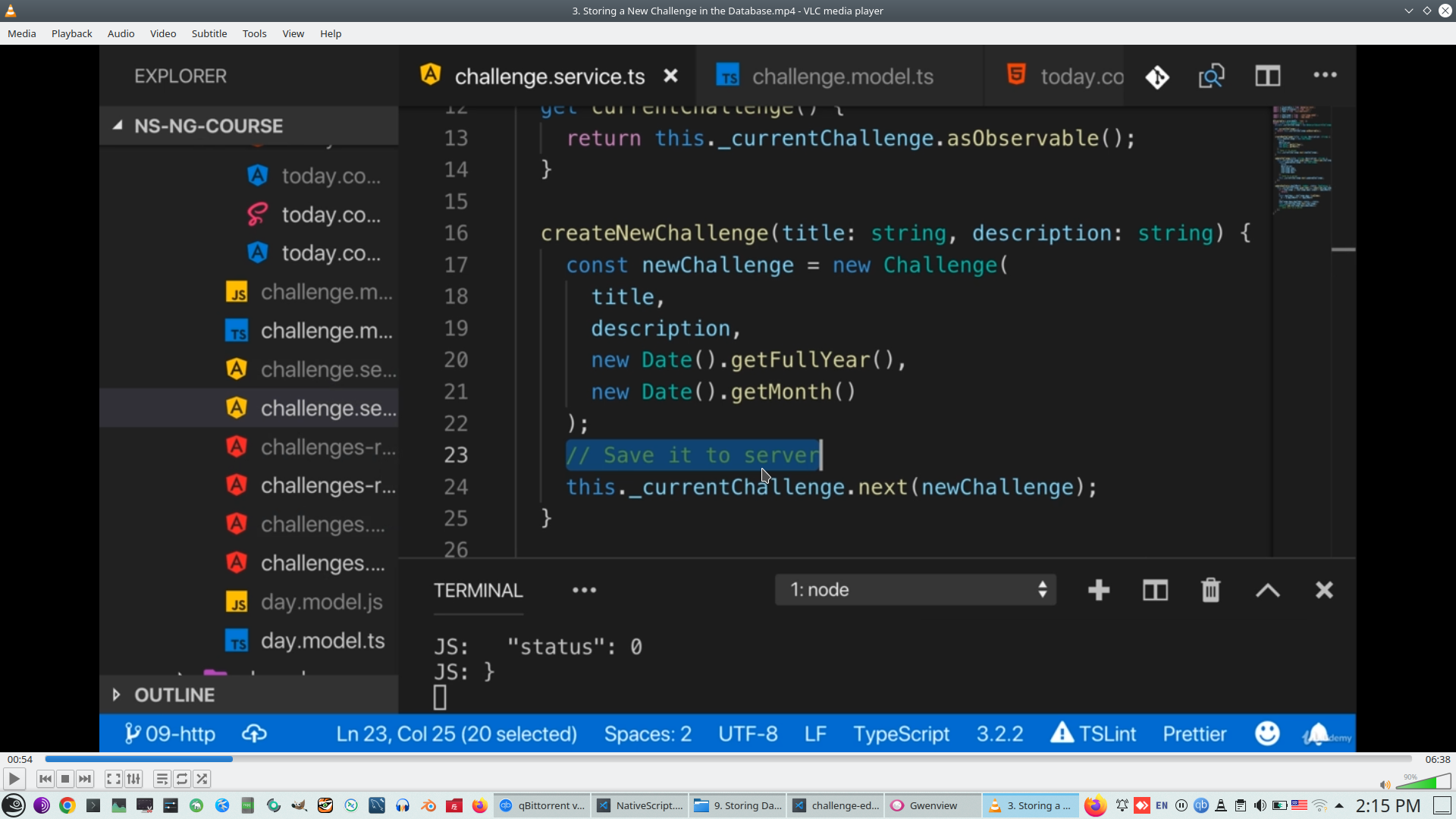1456x819 pixels.
Task: Click the elapsed time label 00:54
Action: [20, 759]
